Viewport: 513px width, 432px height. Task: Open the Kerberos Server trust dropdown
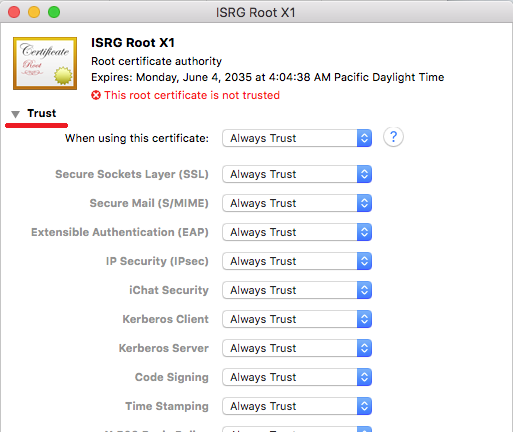297,348
